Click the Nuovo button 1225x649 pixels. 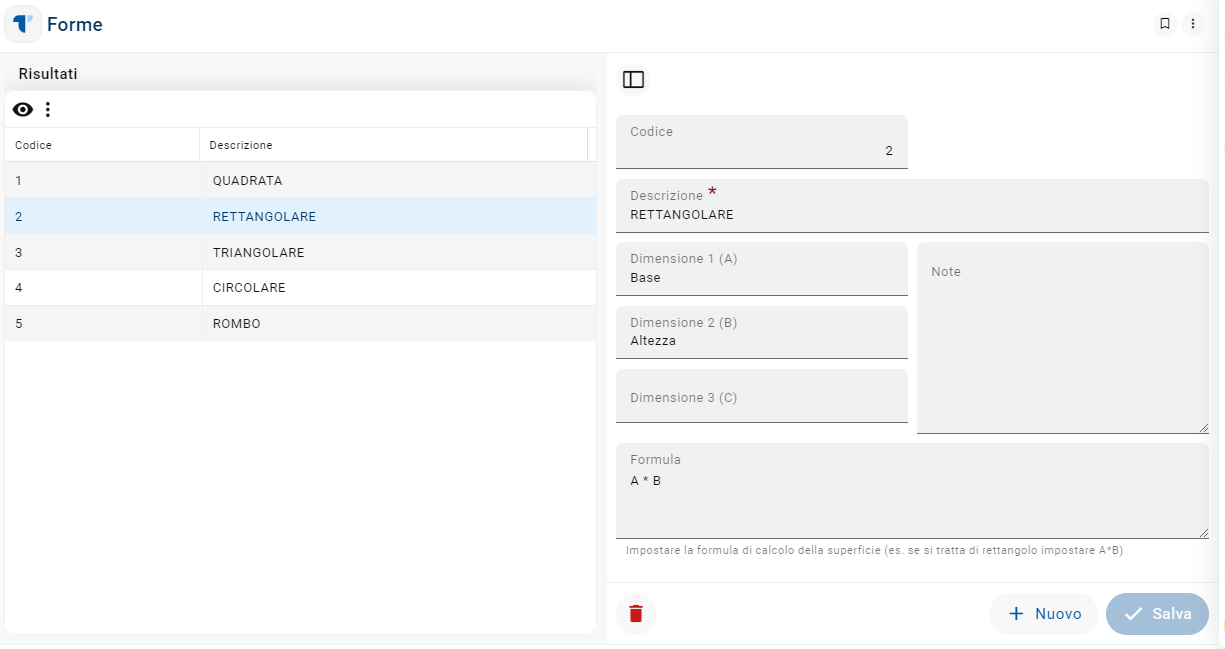(x=1044, y=614)
